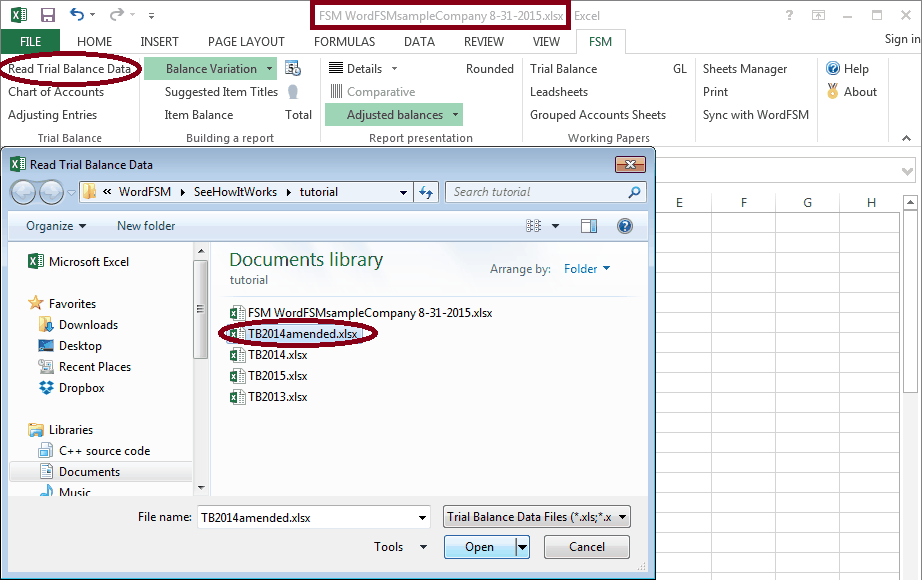
Task: Switch to the INSERT ribbon tab
Action: [x=159, y=42]
